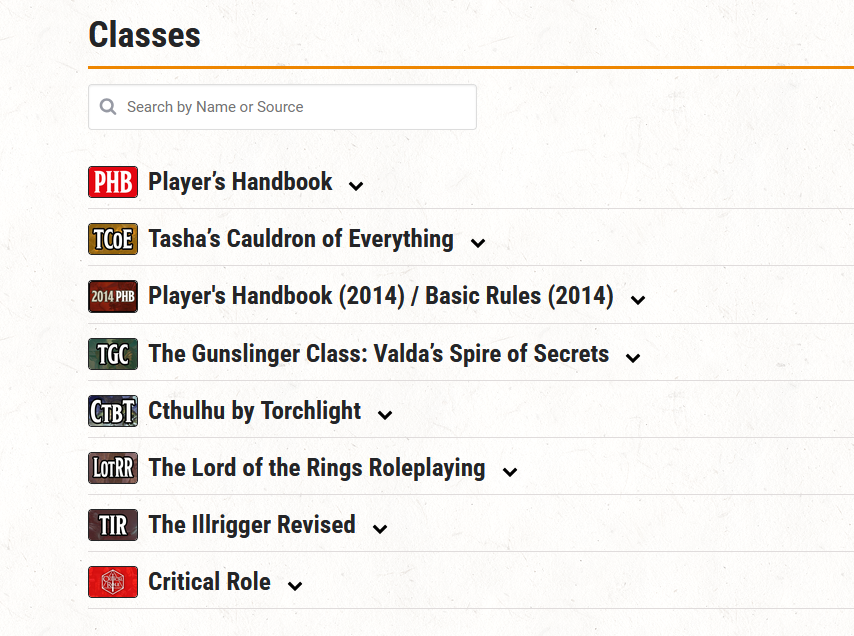Click the 2014 PHB badge icon
The width and height of the screenshot is (854, 636).
coord(113,297)
